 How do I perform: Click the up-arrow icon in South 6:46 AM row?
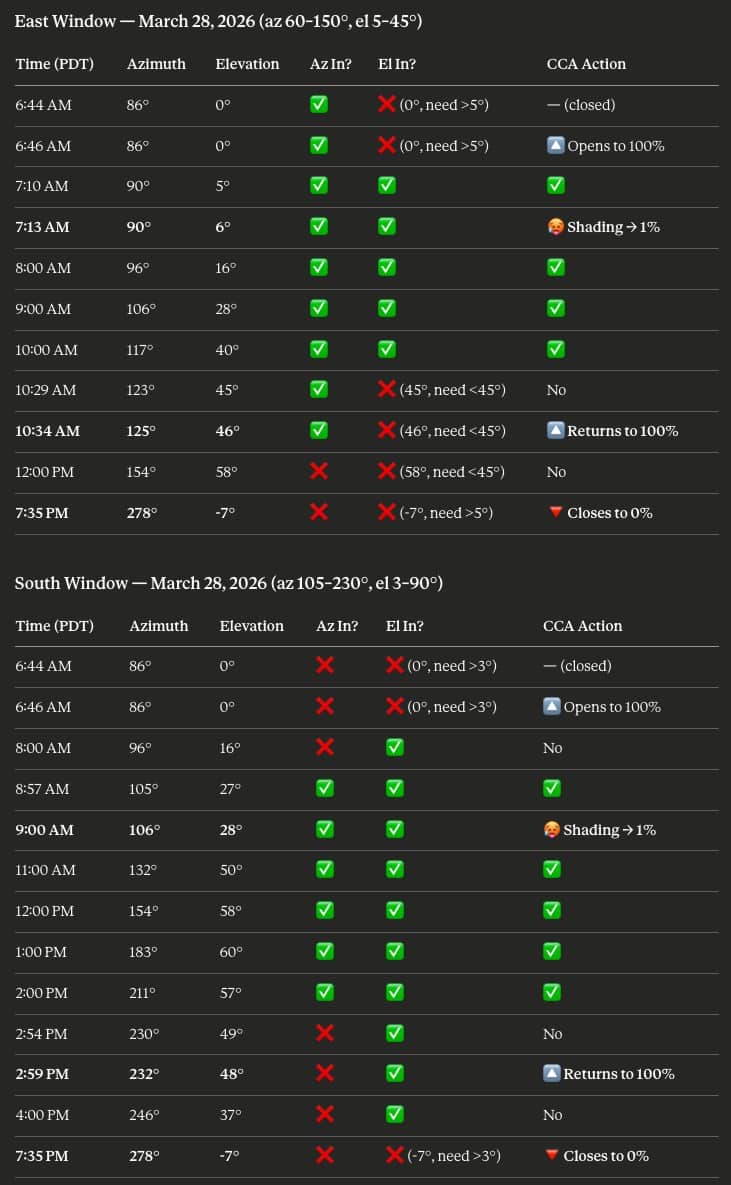coord(552,707)
